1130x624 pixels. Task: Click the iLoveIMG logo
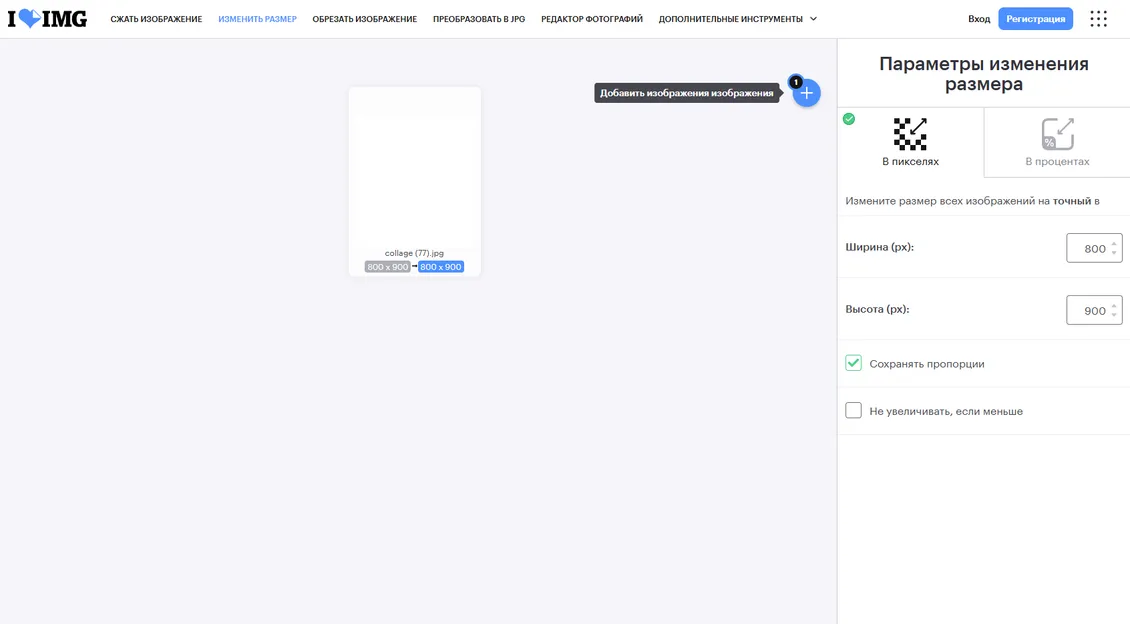coord(48,19)
